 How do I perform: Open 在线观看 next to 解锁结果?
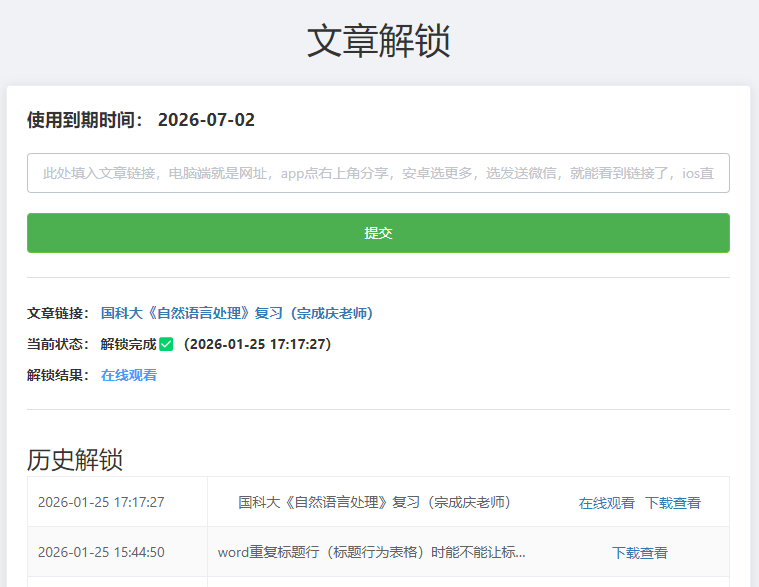tap(128, 375)
